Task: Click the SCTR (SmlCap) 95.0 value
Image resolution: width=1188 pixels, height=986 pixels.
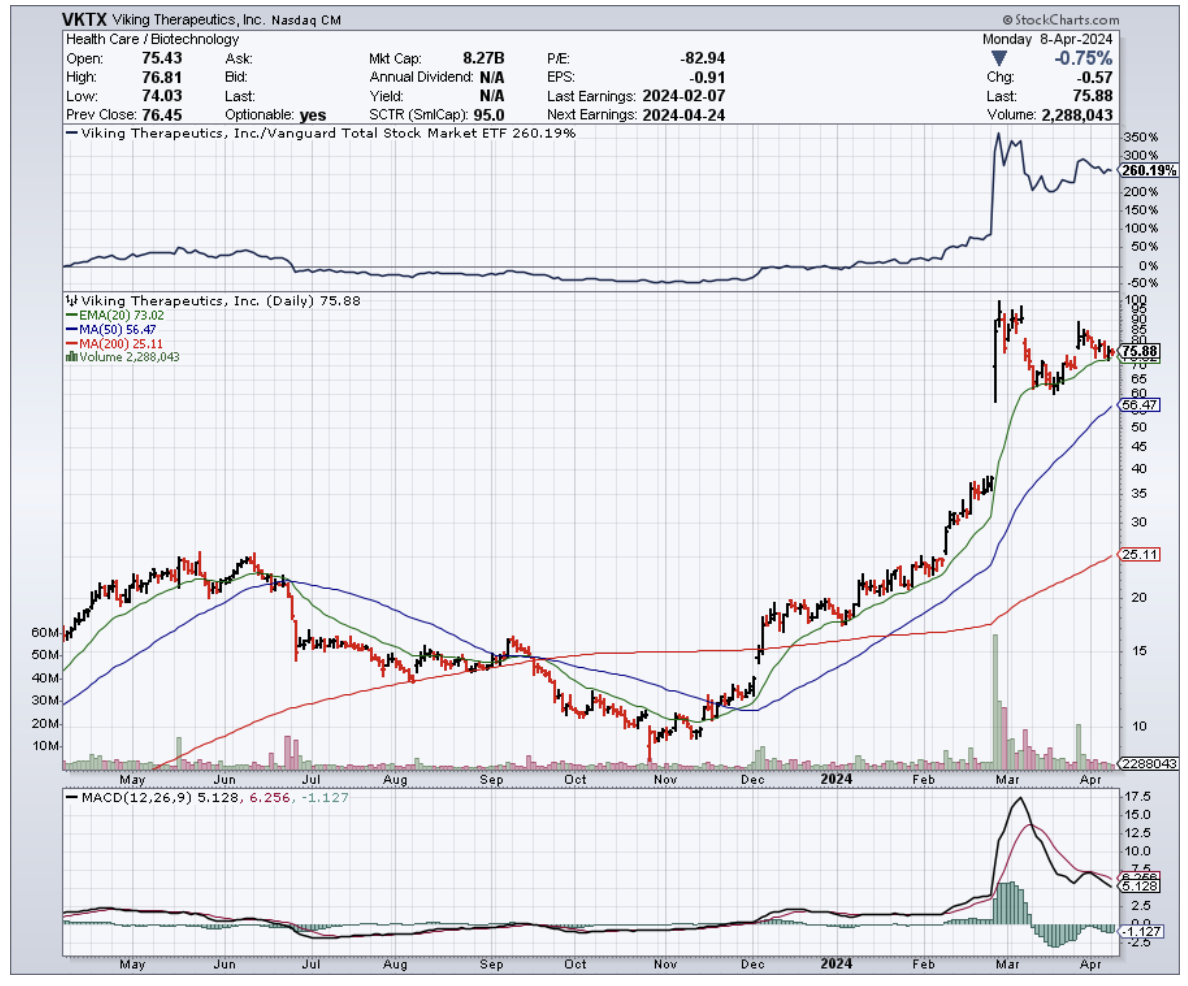Action: coord(487,115)
